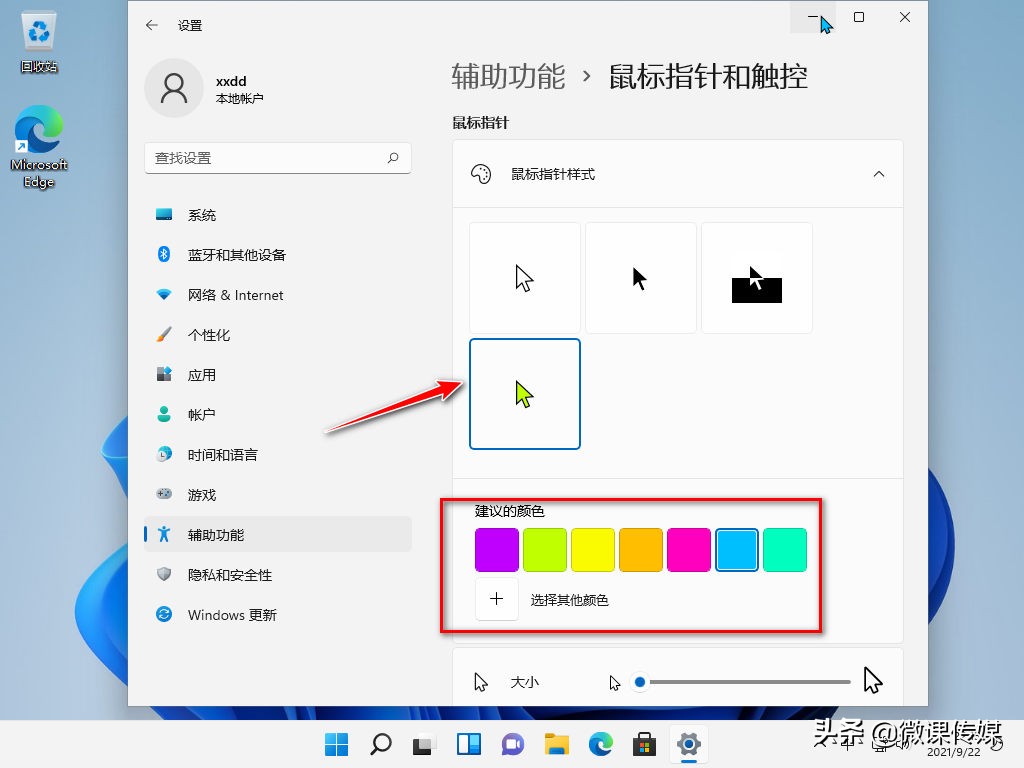This screenshot has width=1024, height=768.
Task: Open taskbar Search
Action: click(381, 744)
